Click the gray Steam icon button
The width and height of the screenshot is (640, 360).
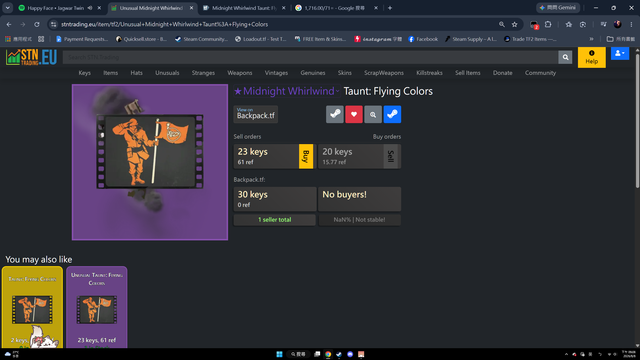335,115
